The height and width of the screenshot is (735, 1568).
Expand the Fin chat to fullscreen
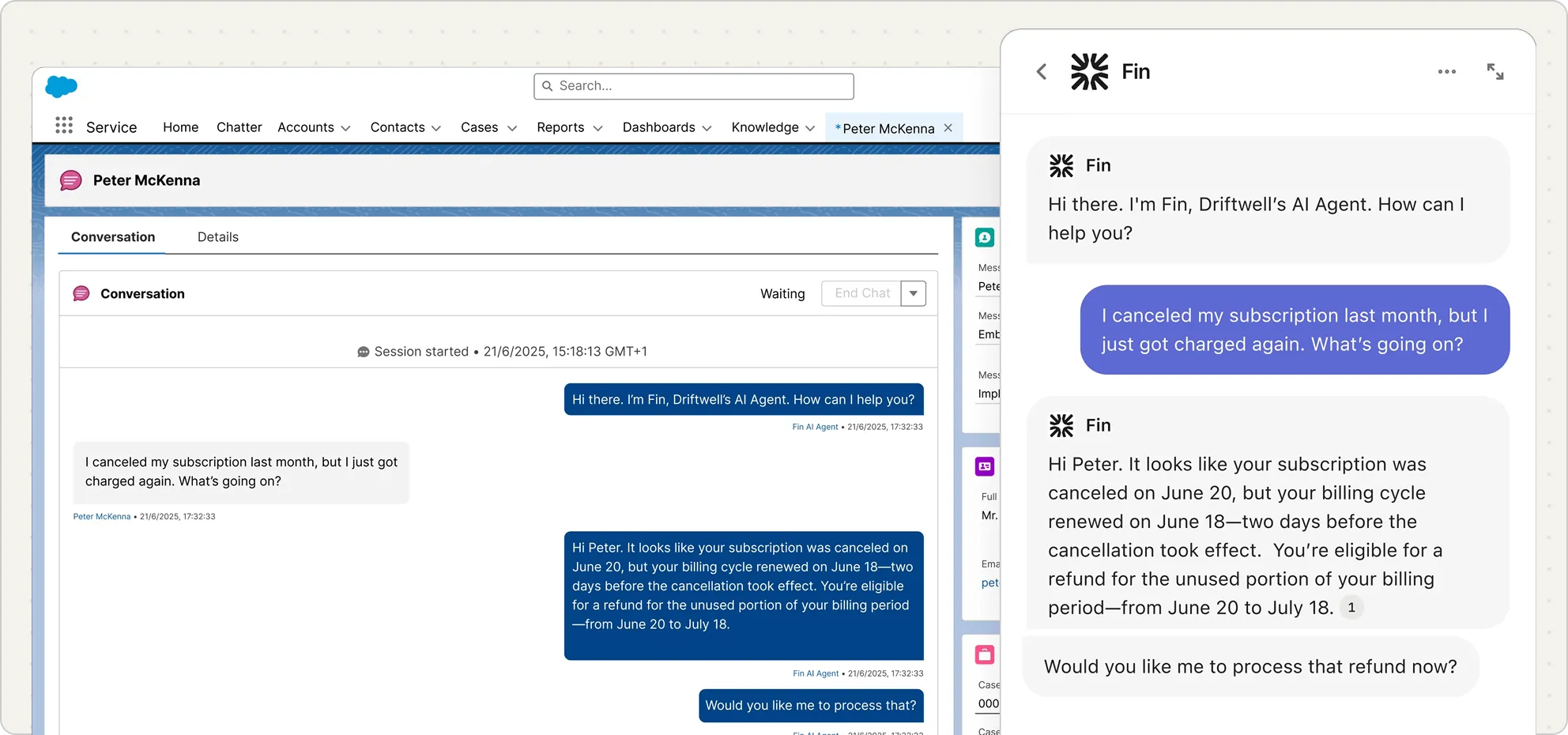(x=1496, y=71)
